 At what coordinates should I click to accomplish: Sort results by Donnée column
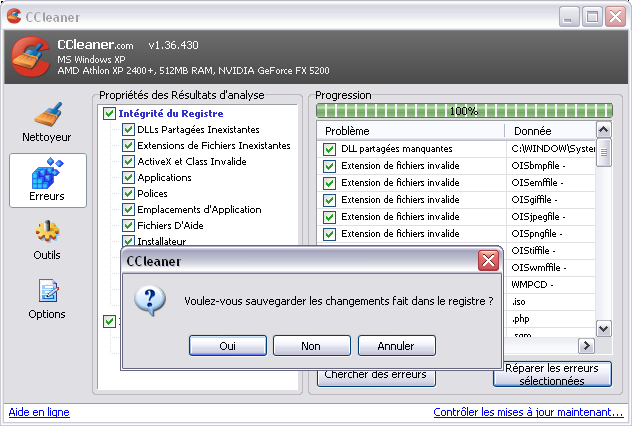(x=550, y=131)
